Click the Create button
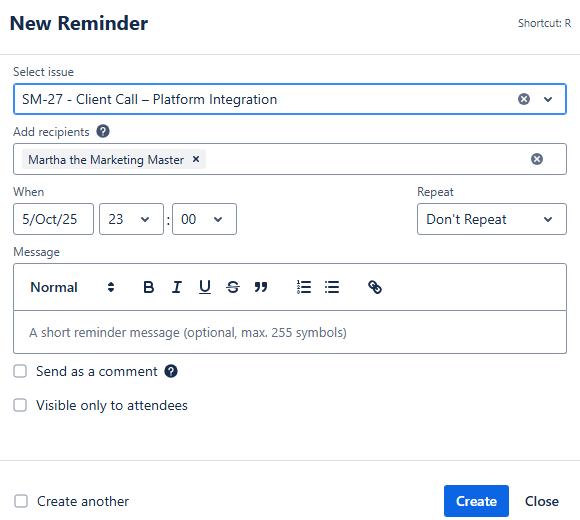 tap(476, 501)
